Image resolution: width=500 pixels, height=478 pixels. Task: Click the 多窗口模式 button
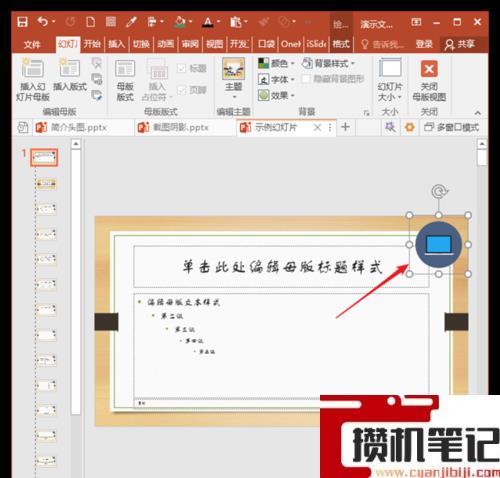pyautogui.click(x=452, y=127)
